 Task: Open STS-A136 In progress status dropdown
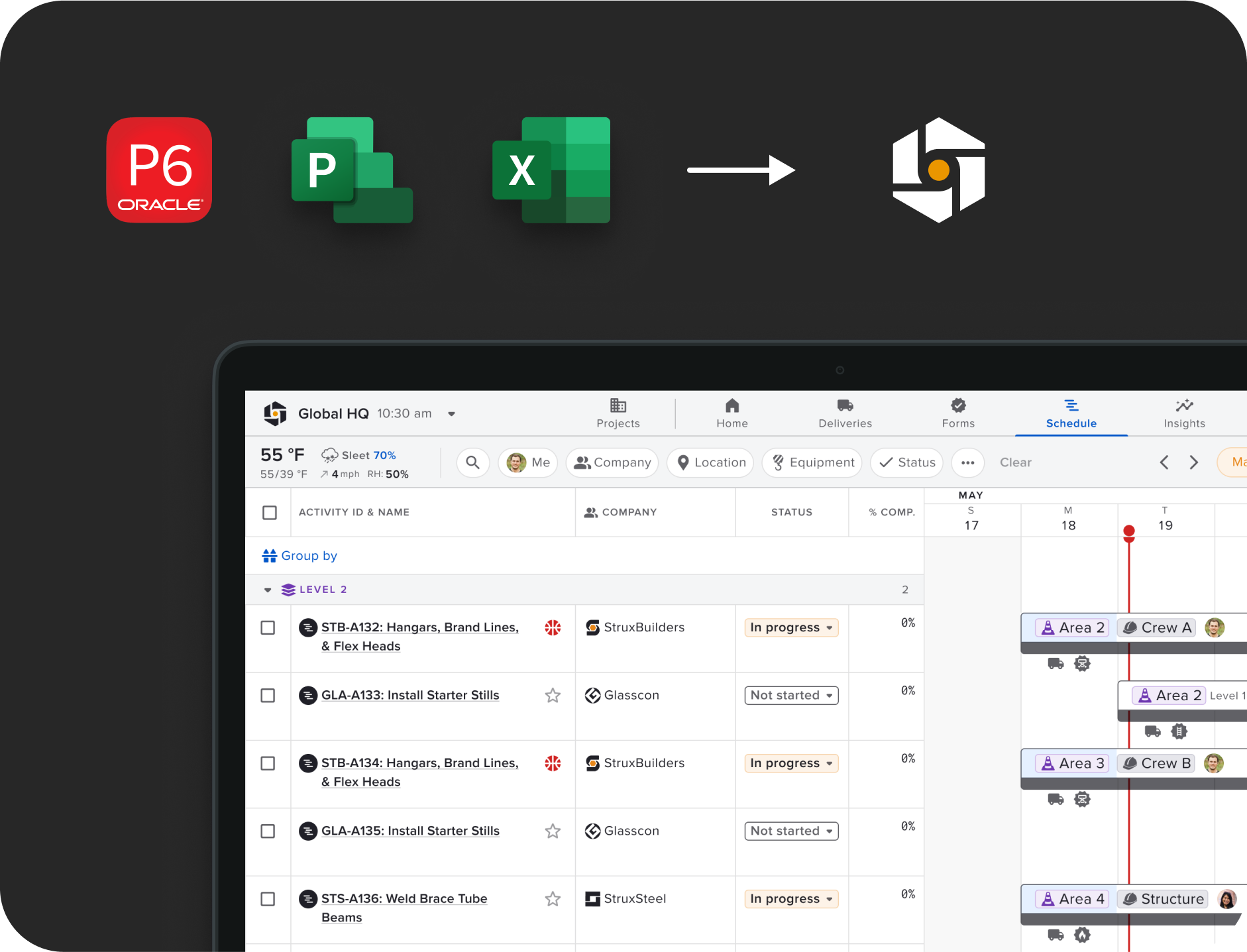point(791,899)
